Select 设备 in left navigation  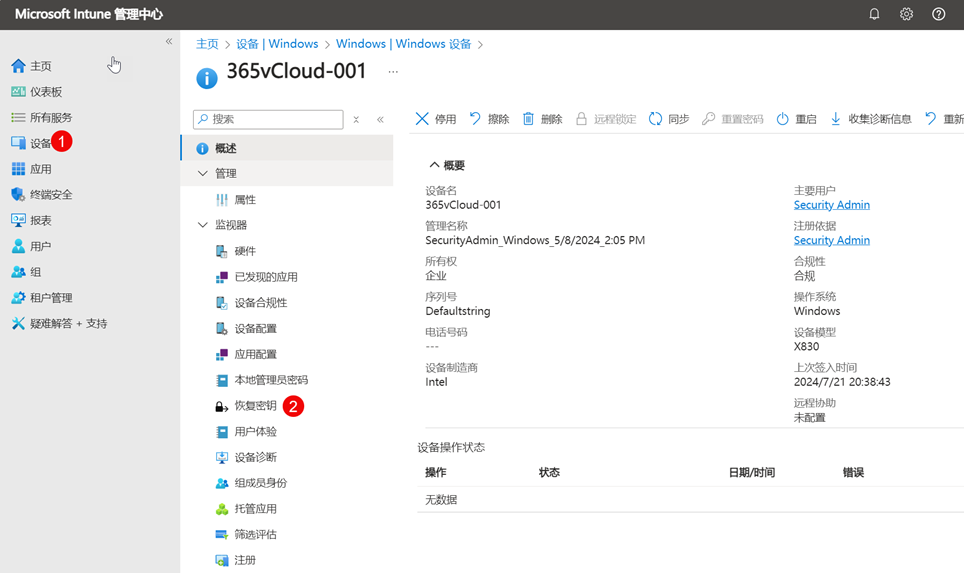[41, 143]
